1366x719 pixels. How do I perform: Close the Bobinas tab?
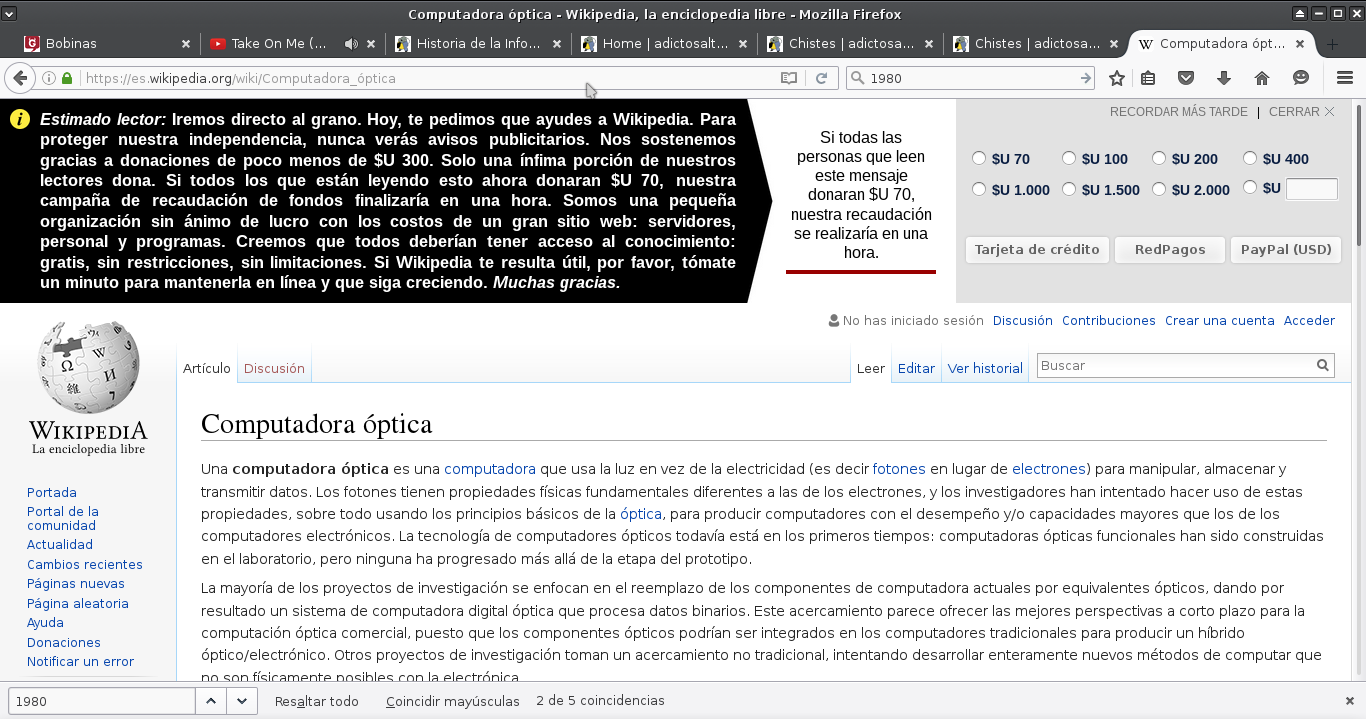click(186, 44)
